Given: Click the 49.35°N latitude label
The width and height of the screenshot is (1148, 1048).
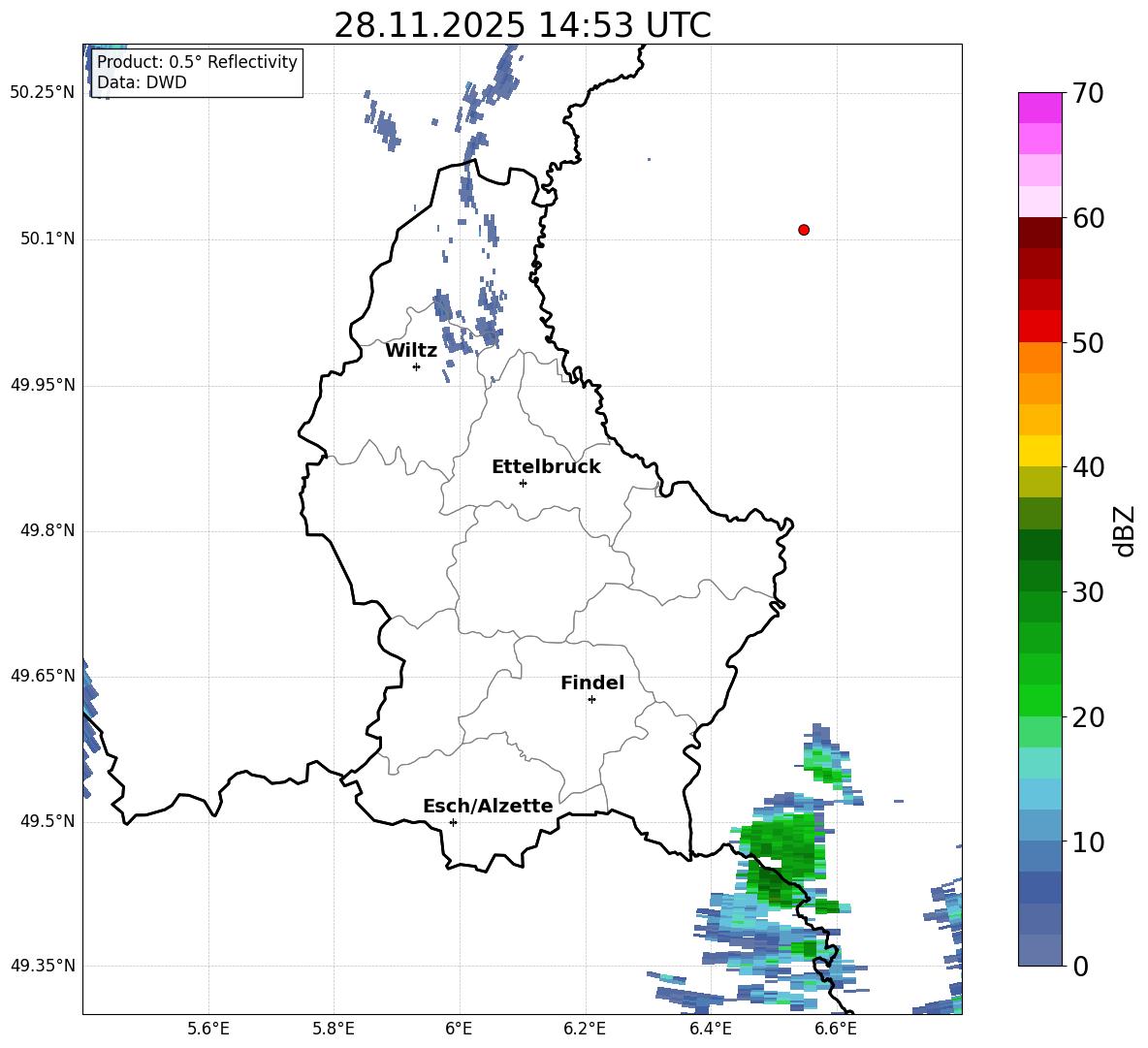Looking at the screenshot, I should click(43, 966).
